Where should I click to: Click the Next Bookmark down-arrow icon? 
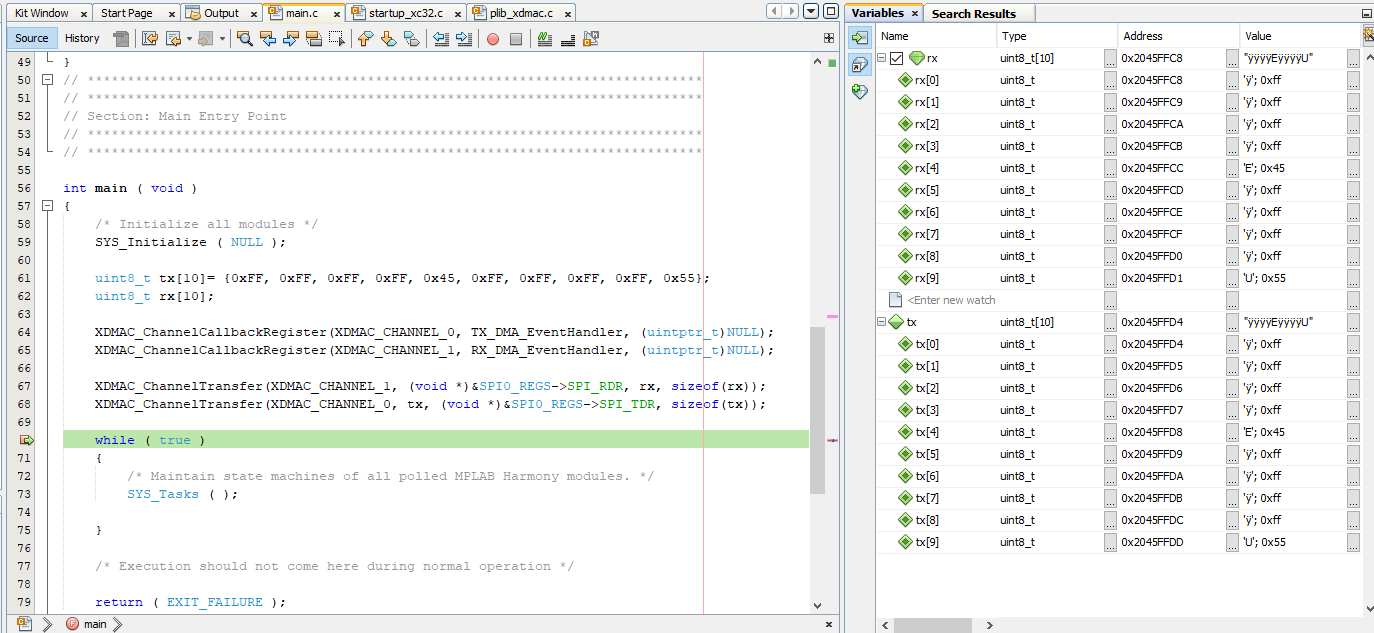coord(388,38)
